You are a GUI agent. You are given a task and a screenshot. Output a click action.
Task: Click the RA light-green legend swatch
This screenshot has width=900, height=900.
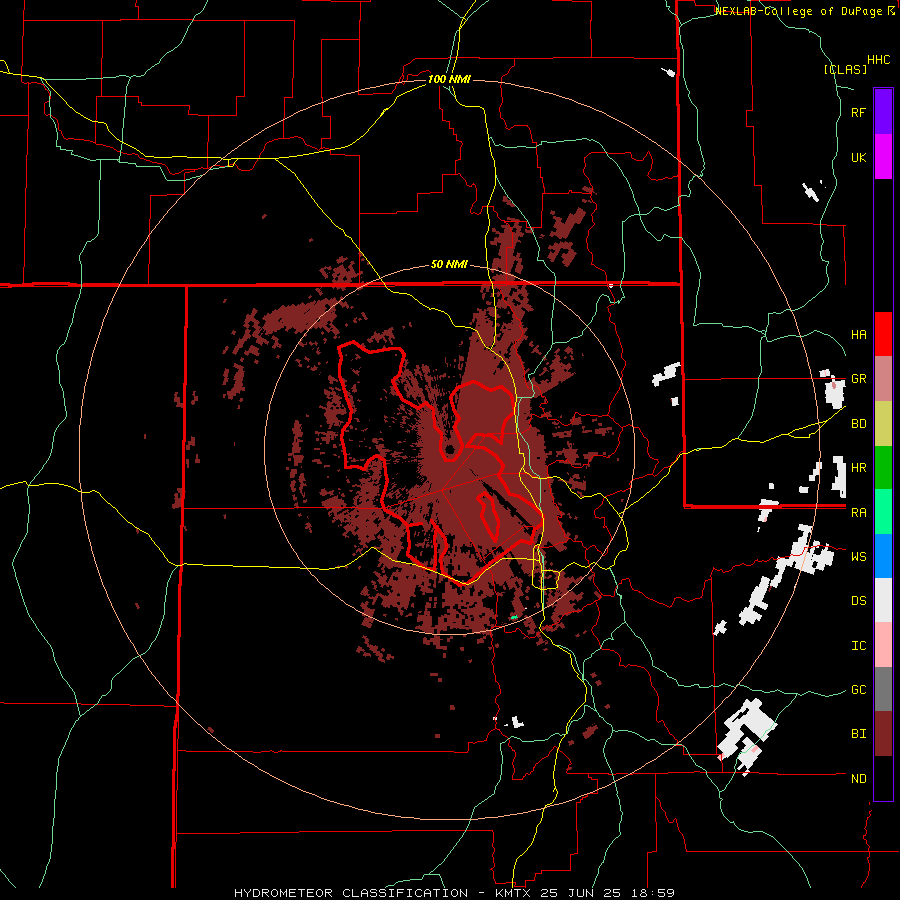pyautogui.click(x=883, y=512)
